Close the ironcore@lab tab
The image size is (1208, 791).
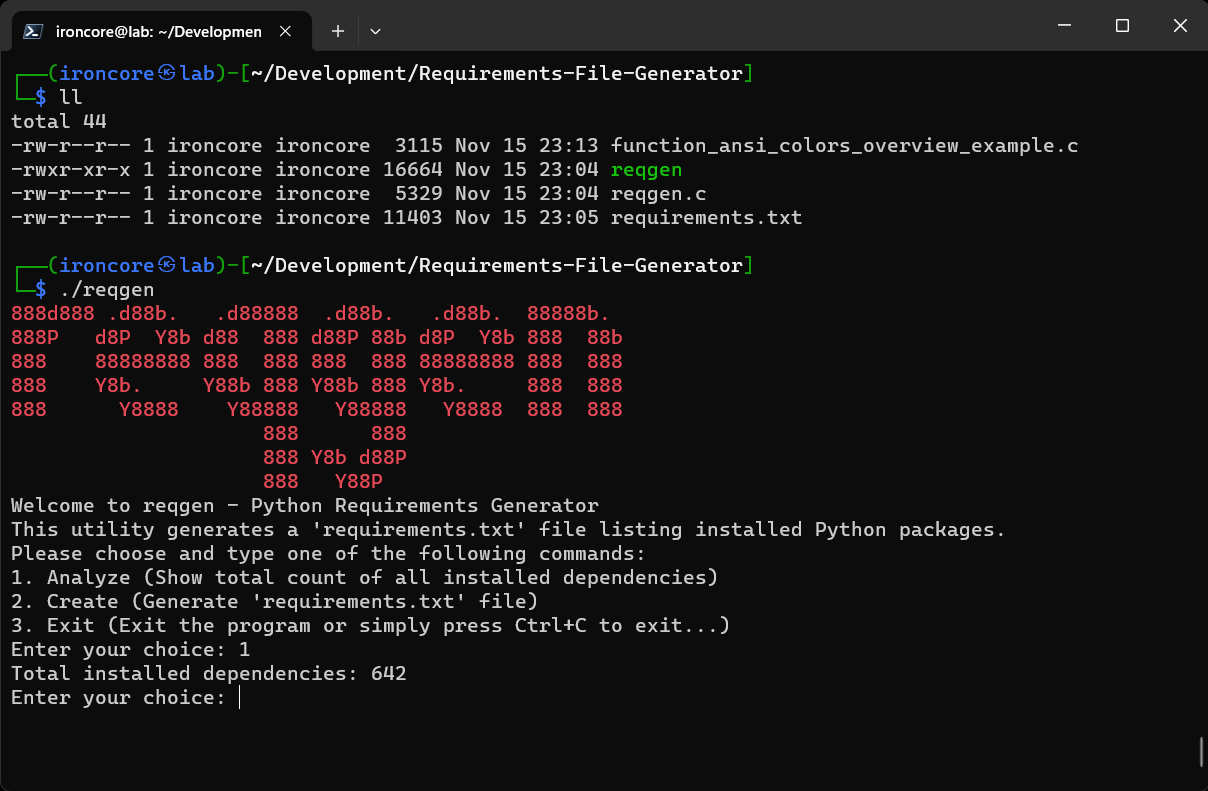285,31
